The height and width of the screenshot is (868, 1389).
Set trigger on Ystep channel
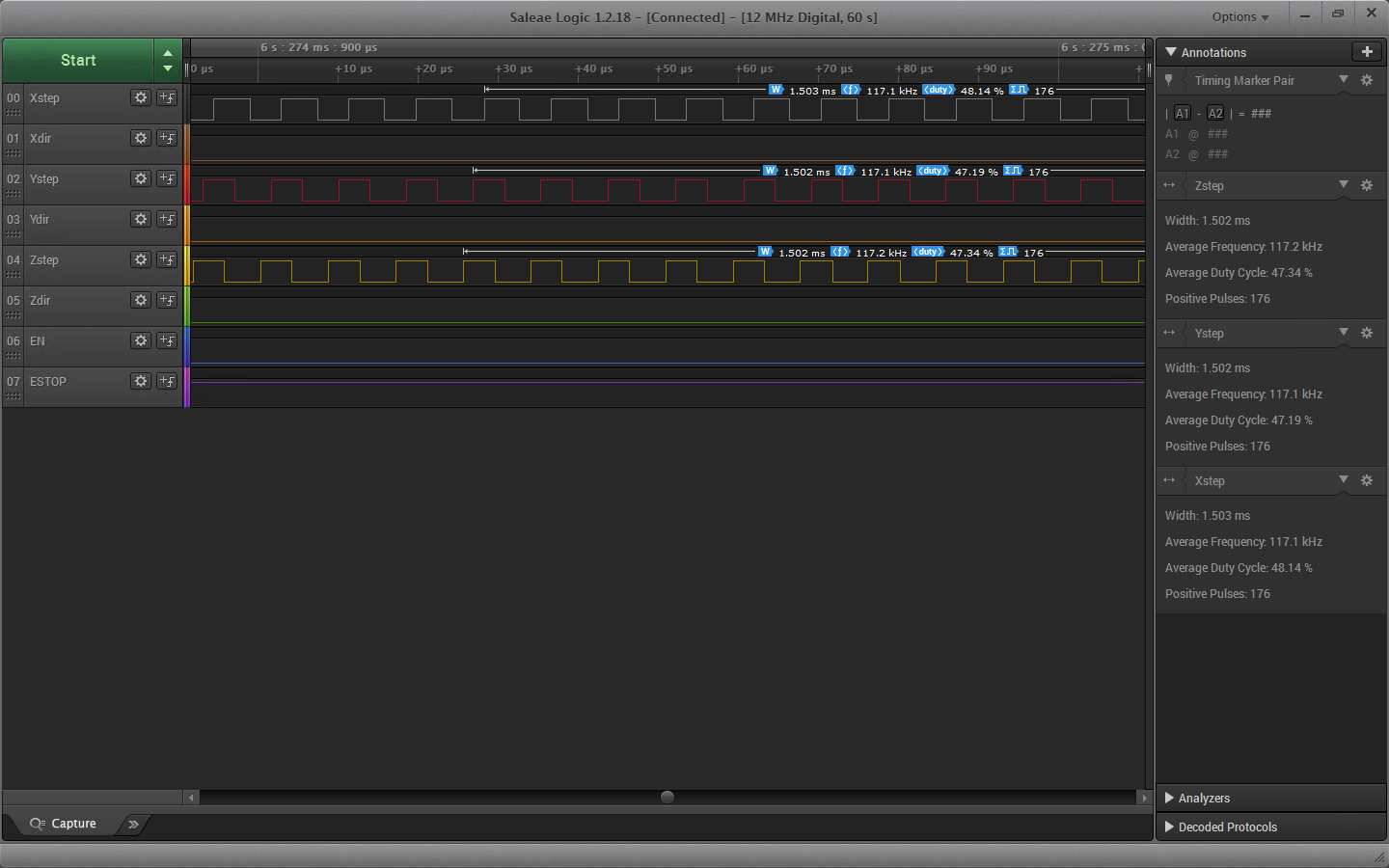167,178
